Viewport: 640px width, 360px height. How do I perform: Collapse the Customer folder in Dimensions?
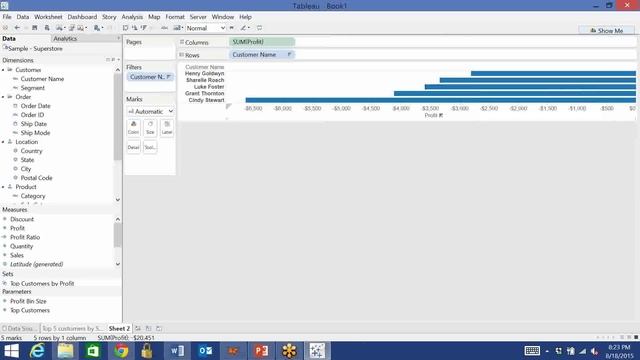click(3, 70)
